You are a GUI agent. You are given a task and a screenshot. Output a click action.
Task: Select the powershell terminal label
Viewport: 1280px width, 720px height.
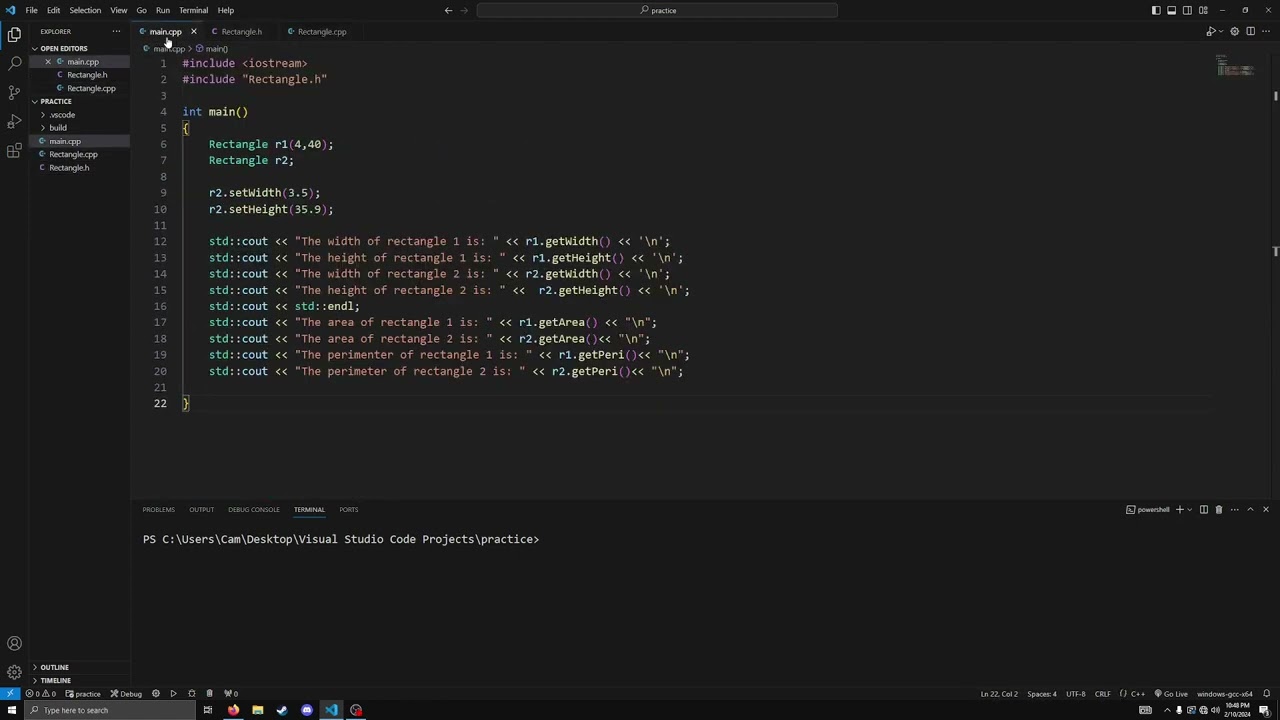click(1148, 510)
